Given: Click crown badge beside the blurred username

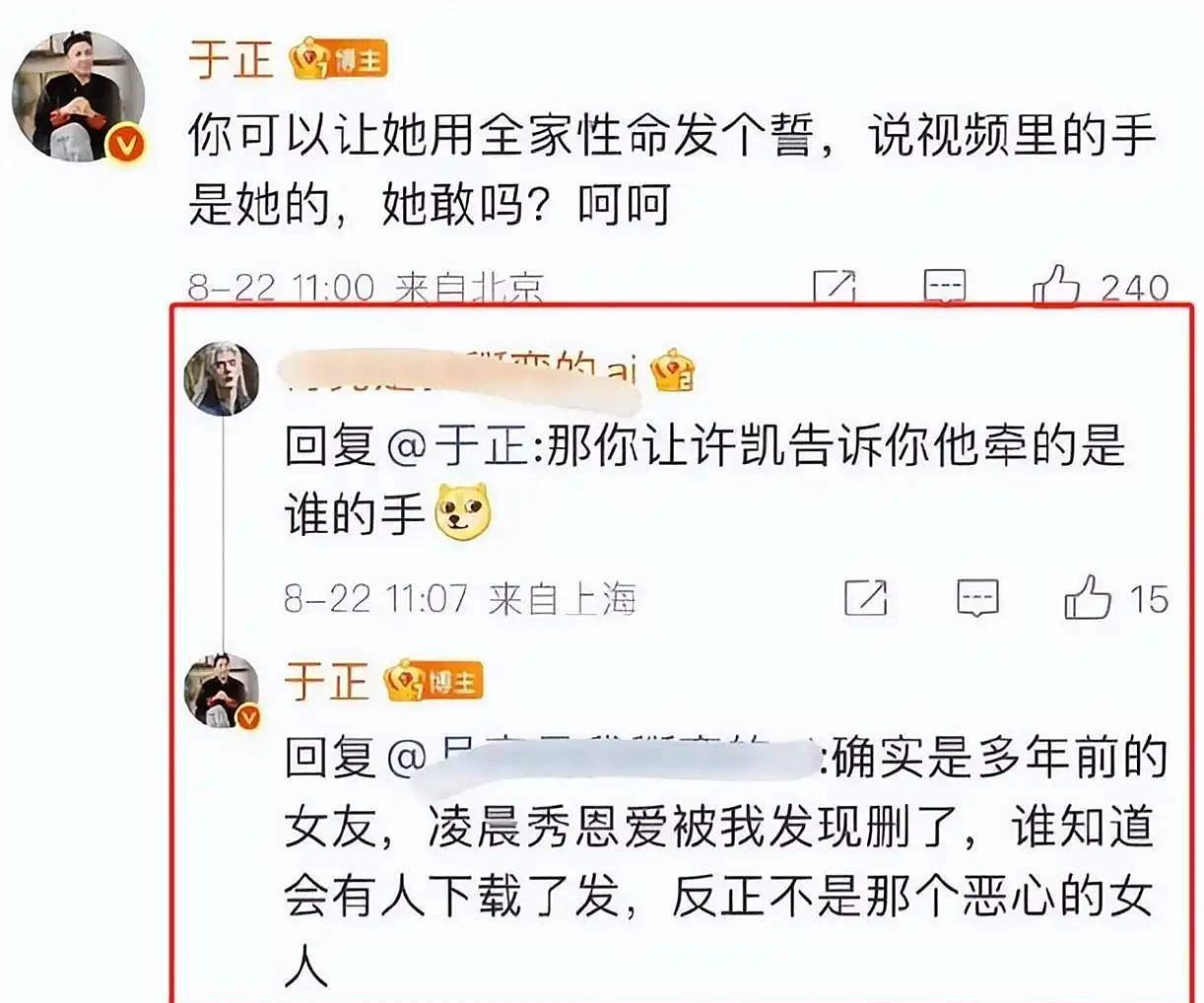Looking at the screenshot, I should point(672,371).
